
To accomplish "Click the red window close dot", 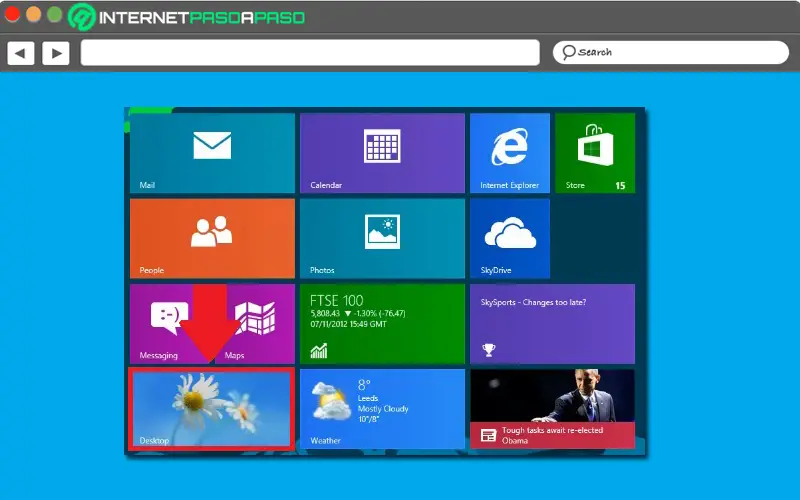I will (12, 14).
